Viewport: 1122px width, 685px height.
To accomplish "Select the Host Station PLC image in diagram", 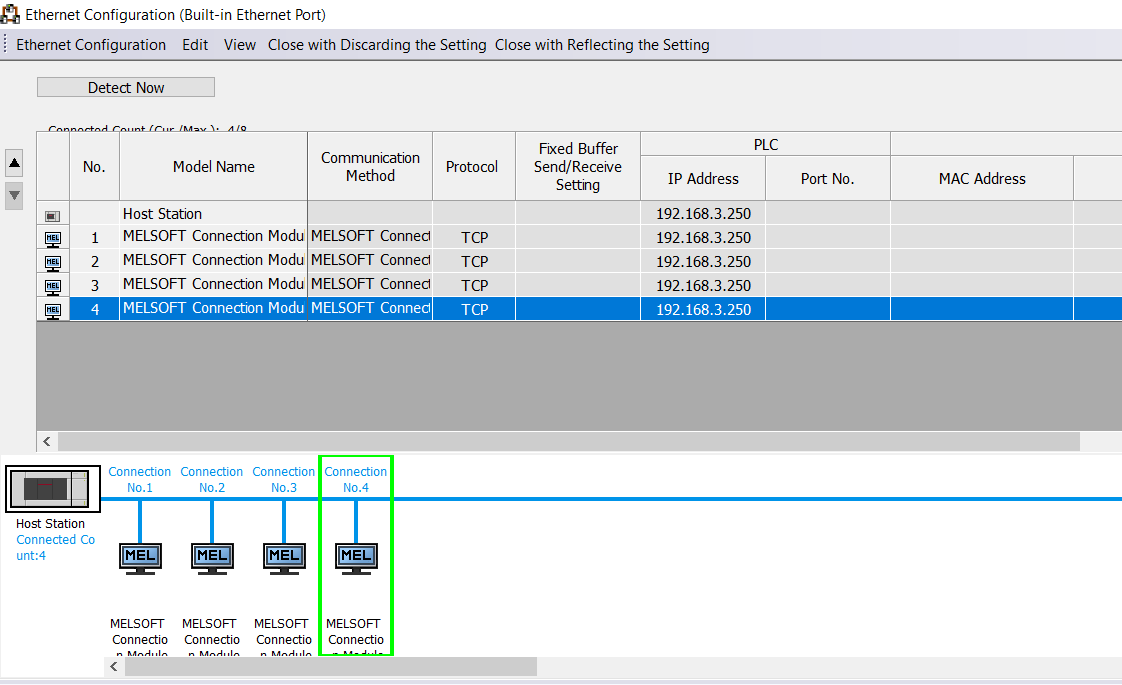I will pos(53,488).
